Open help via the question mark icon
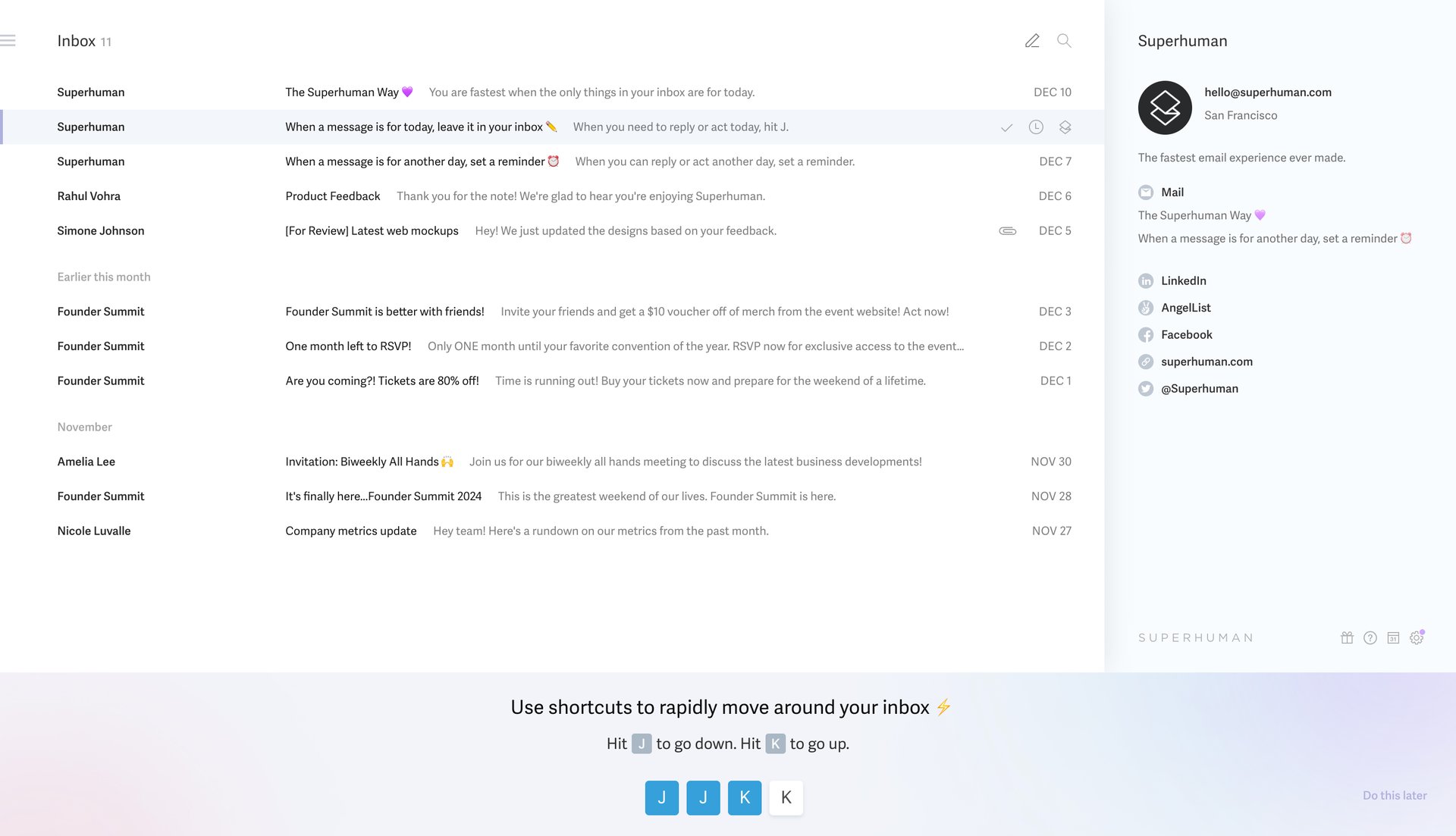 tap(1370, 637)
